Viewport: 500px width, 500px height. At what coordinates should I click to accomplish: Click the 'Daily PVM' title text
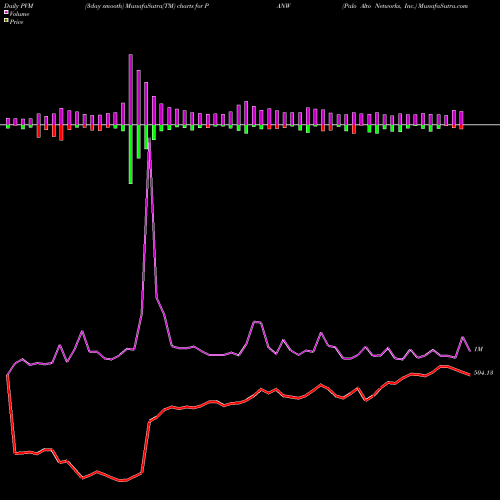pos(19,6)
